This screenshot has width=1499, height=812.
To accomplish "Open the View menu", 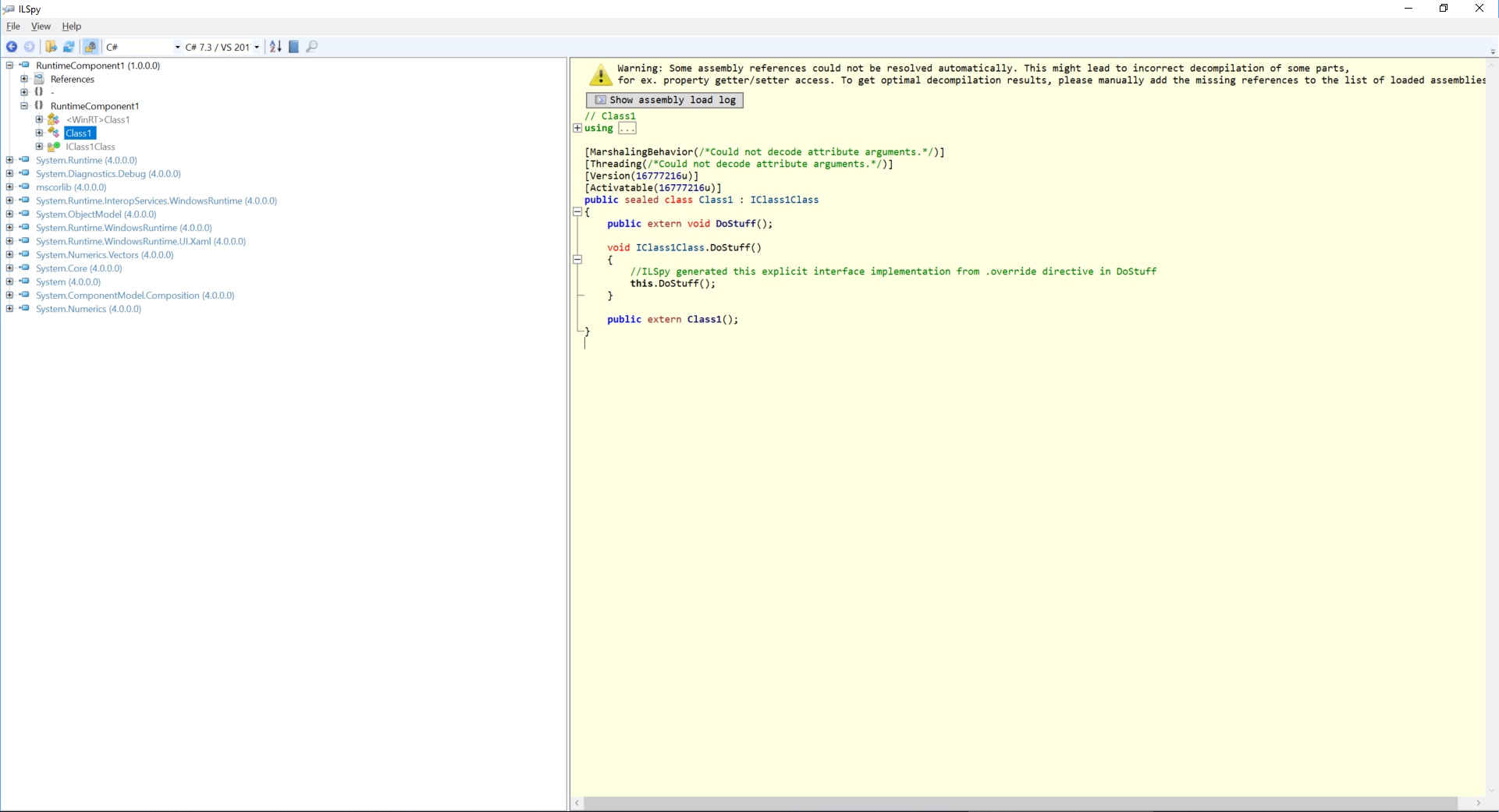I will (41, 26).
